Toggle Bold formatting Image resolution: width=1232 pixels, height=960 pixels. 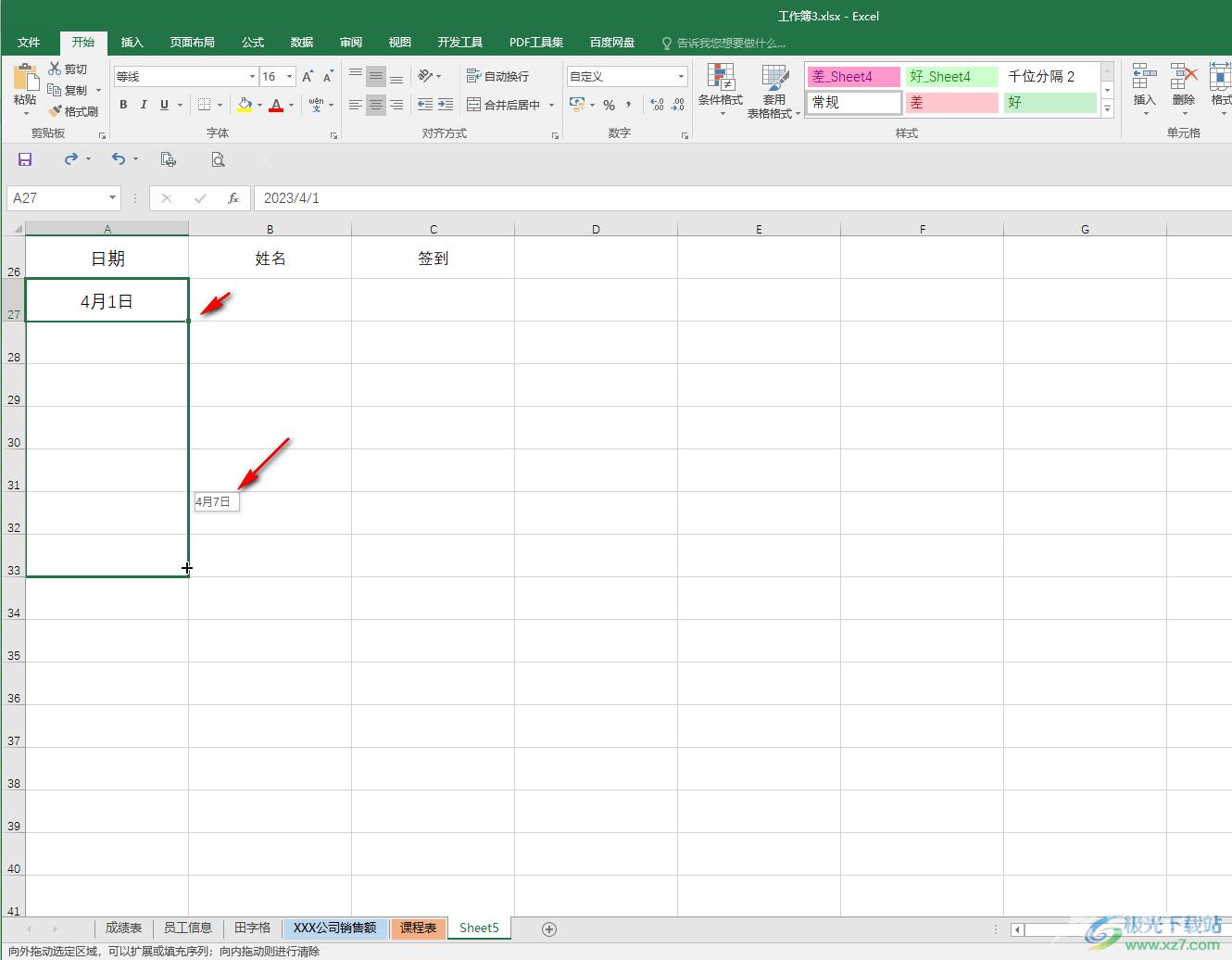pos(123,105)
